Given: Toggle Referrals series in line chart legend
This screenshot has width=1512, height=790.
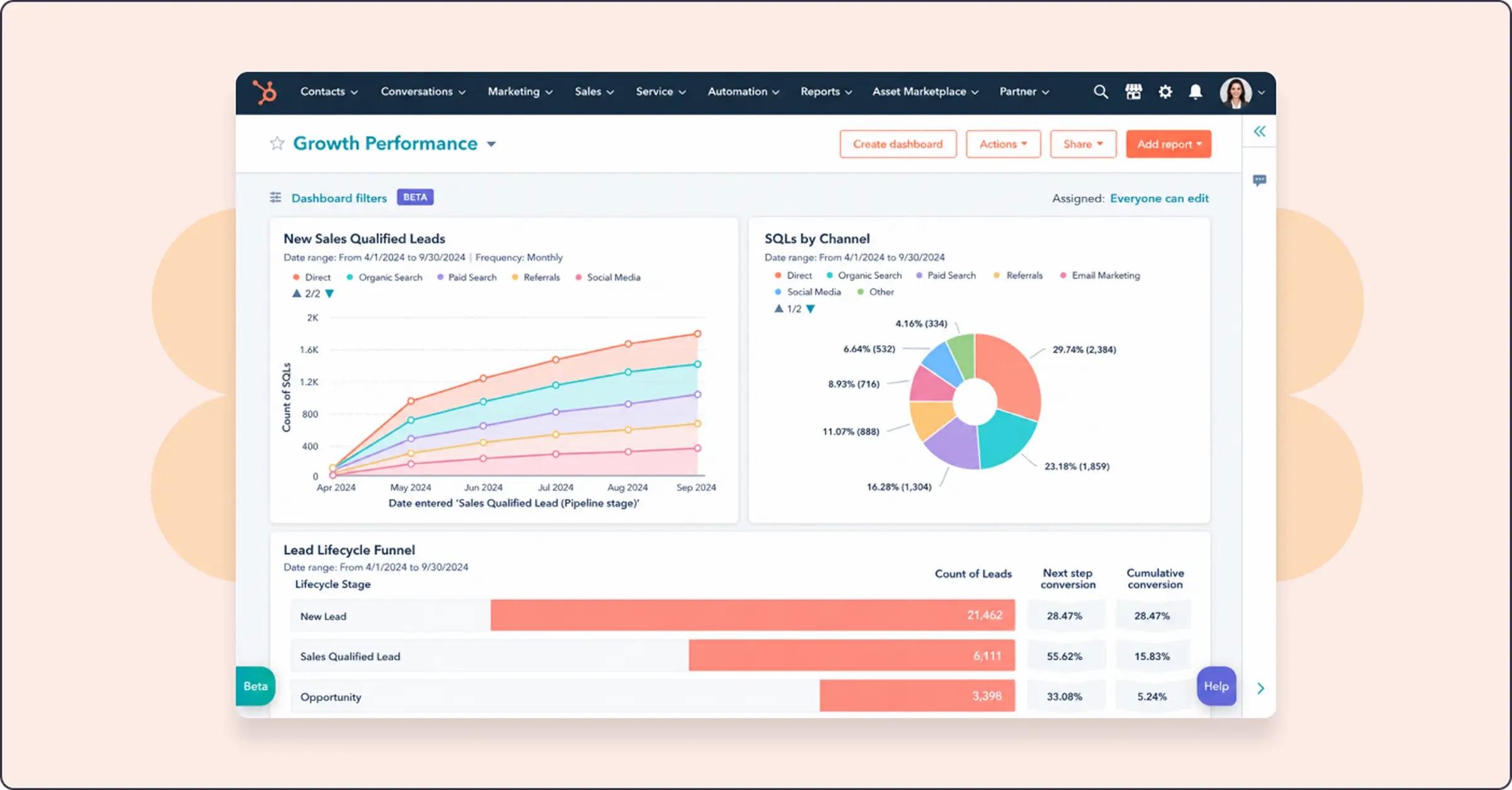Looking at the screenshot, I should click(536, 277).
